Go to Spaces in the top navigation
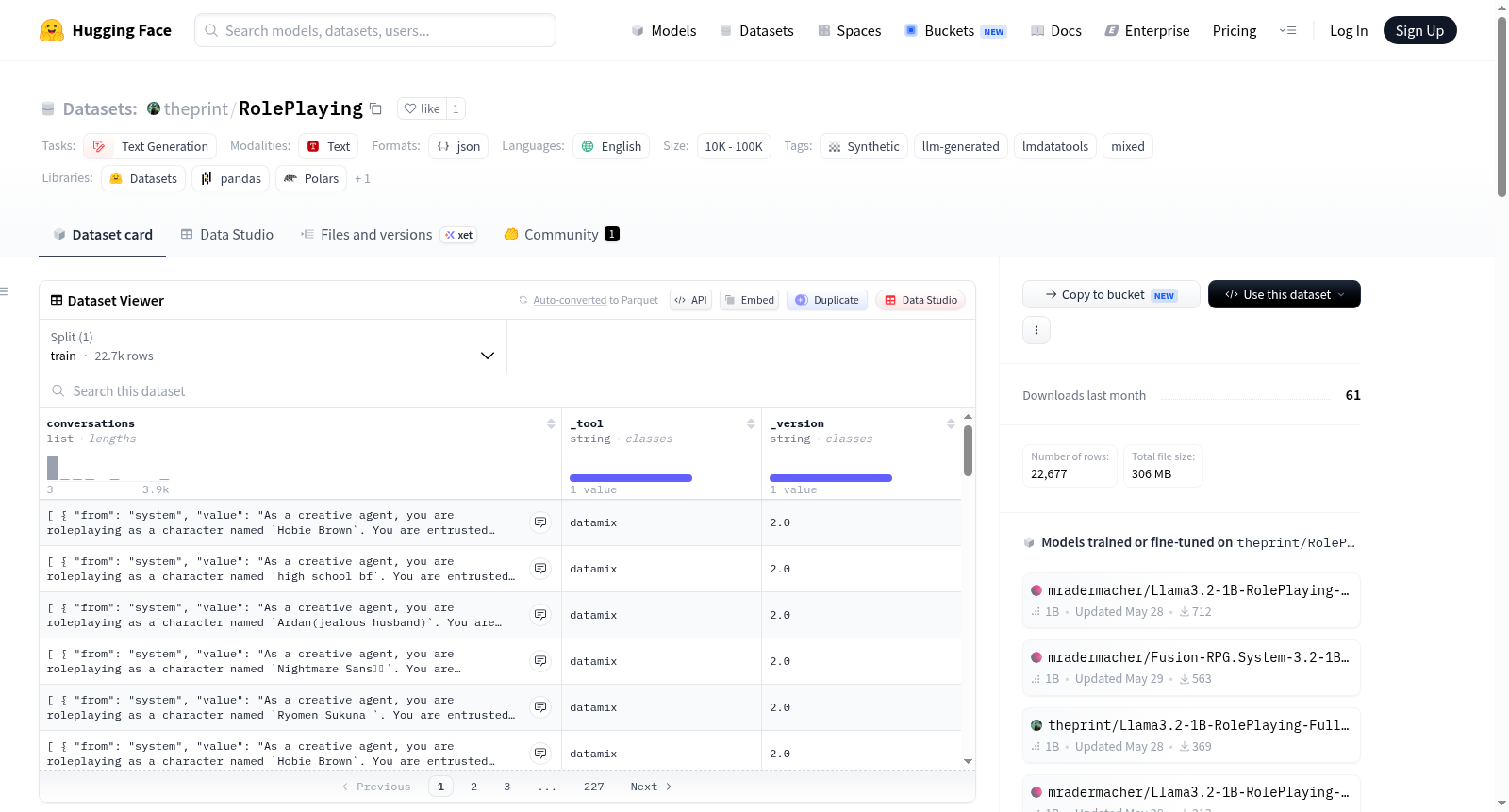The image size is (1509, 812). pyautogui.click(x=850, y=30)
